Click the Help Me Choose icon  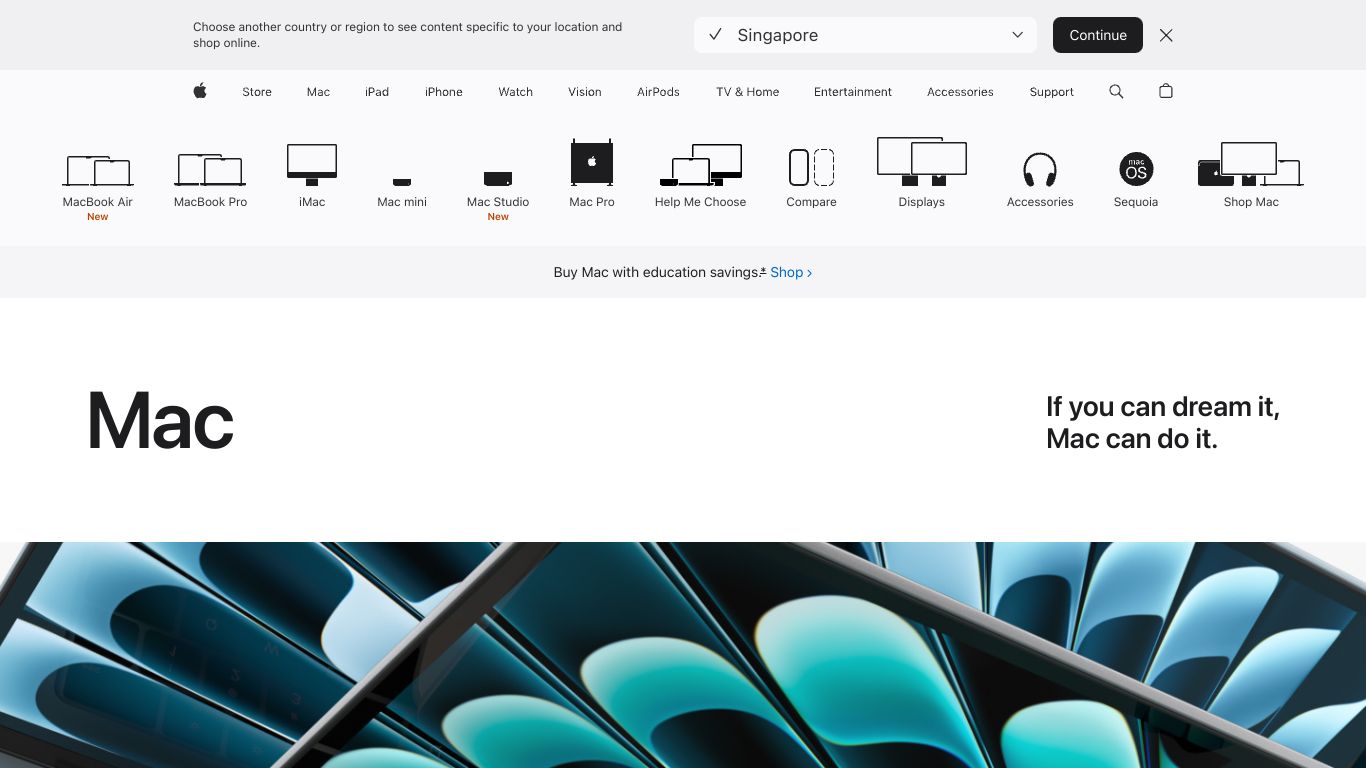coord(700,165)
